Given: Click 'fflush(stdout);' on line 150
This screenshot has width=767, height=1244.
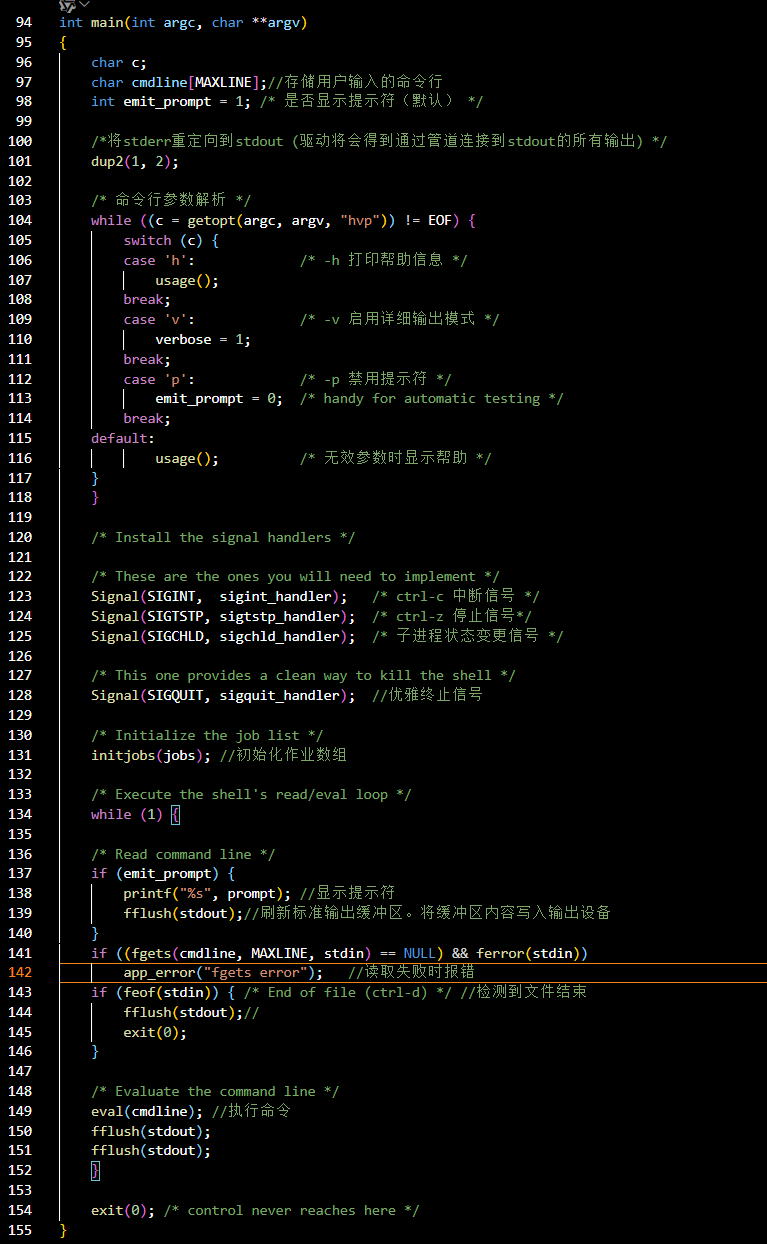Looking at the screenshot, I should click(x=151, y=1131).
